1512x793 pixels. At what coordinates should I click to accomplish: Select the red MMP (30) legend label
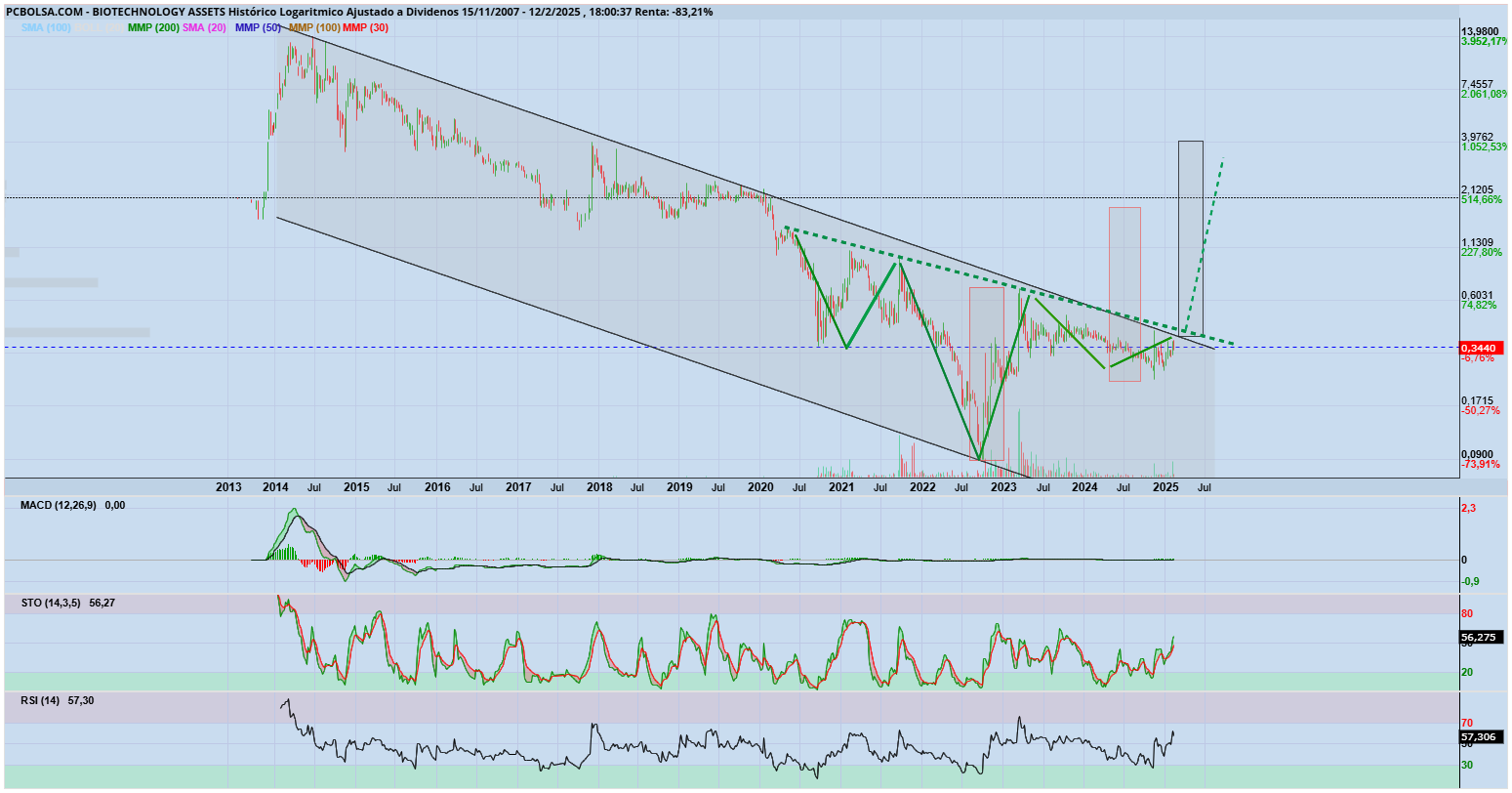365,27
